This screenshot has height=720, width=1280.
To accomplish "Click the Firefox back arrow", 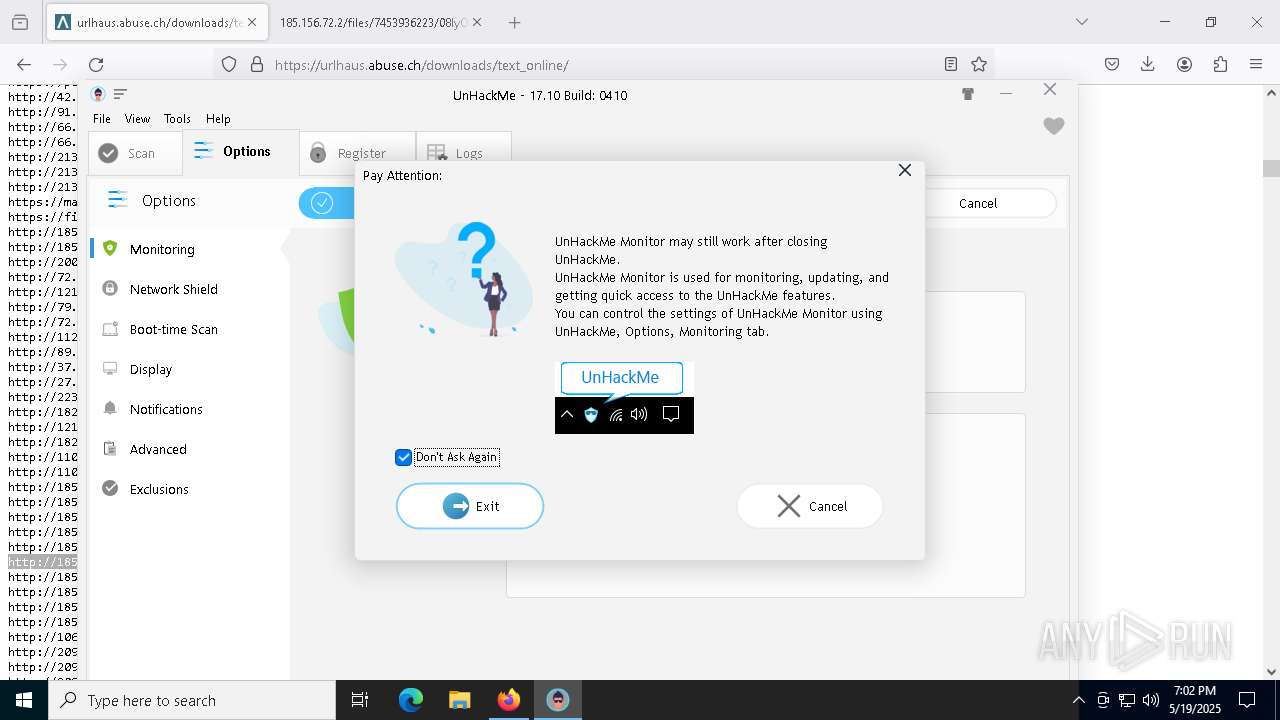I will 24,64.
